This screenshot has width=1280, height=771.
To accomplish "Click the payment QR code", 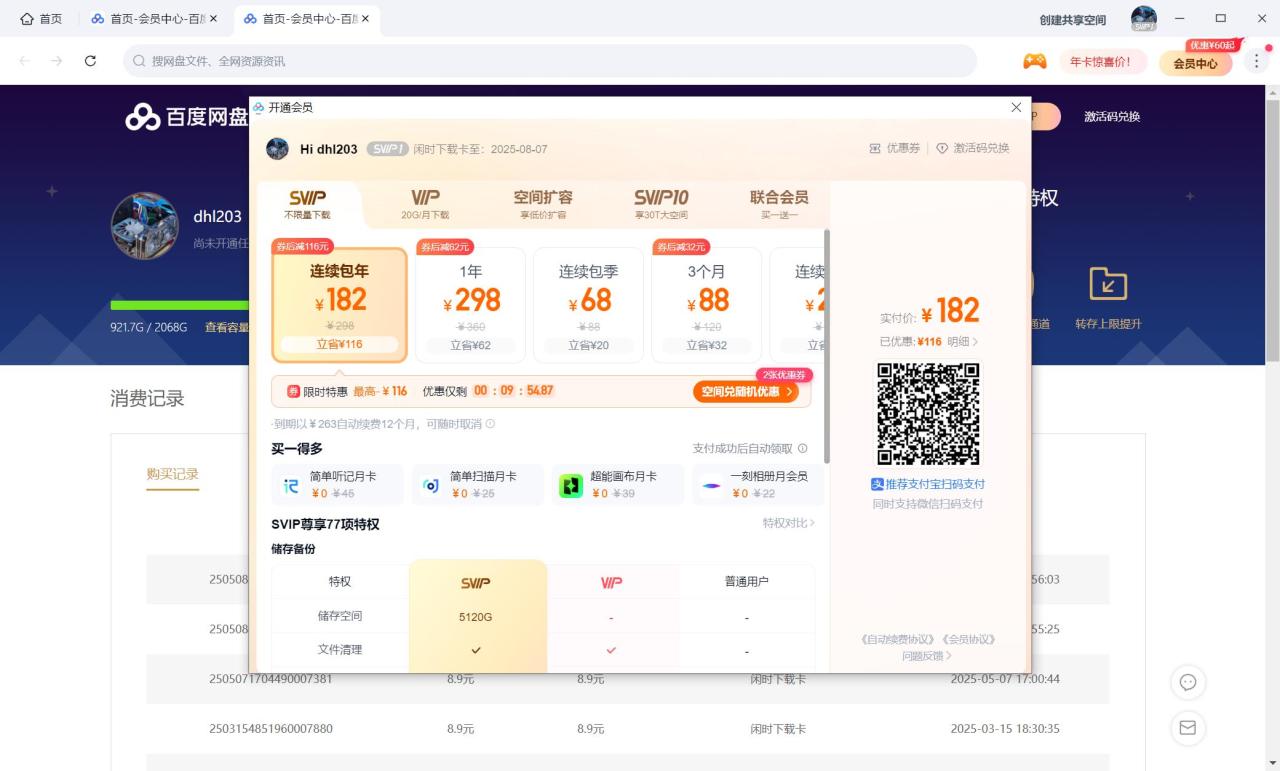I will 928,414.
